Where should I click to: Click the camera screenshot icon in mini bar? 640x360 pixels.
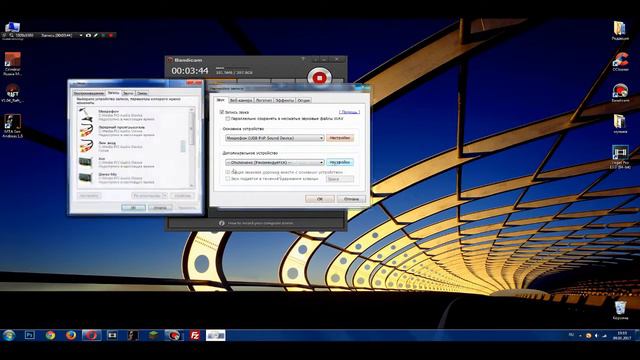click(x=88, y=36)
